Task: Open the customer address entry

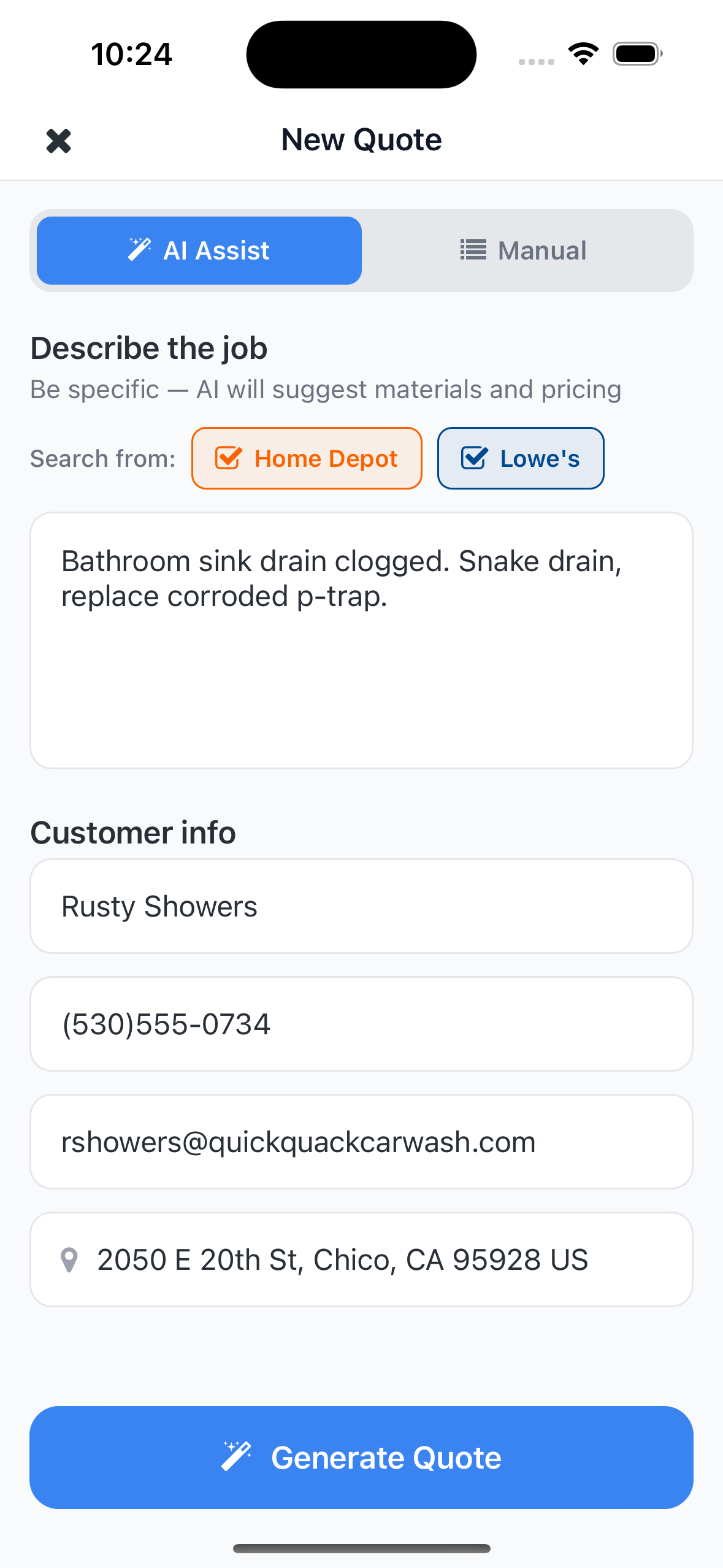Action: pos(361,1259)
